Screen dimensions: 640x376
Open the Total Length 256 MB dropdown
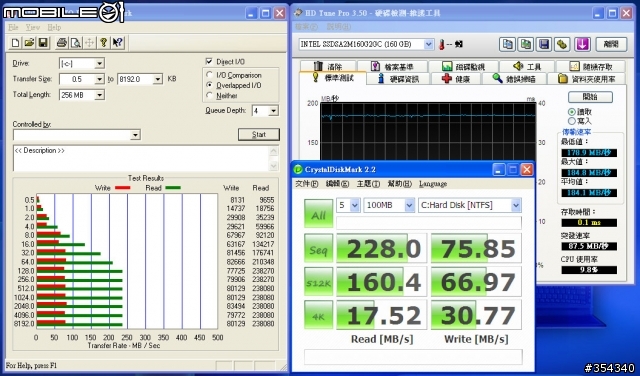99,95
